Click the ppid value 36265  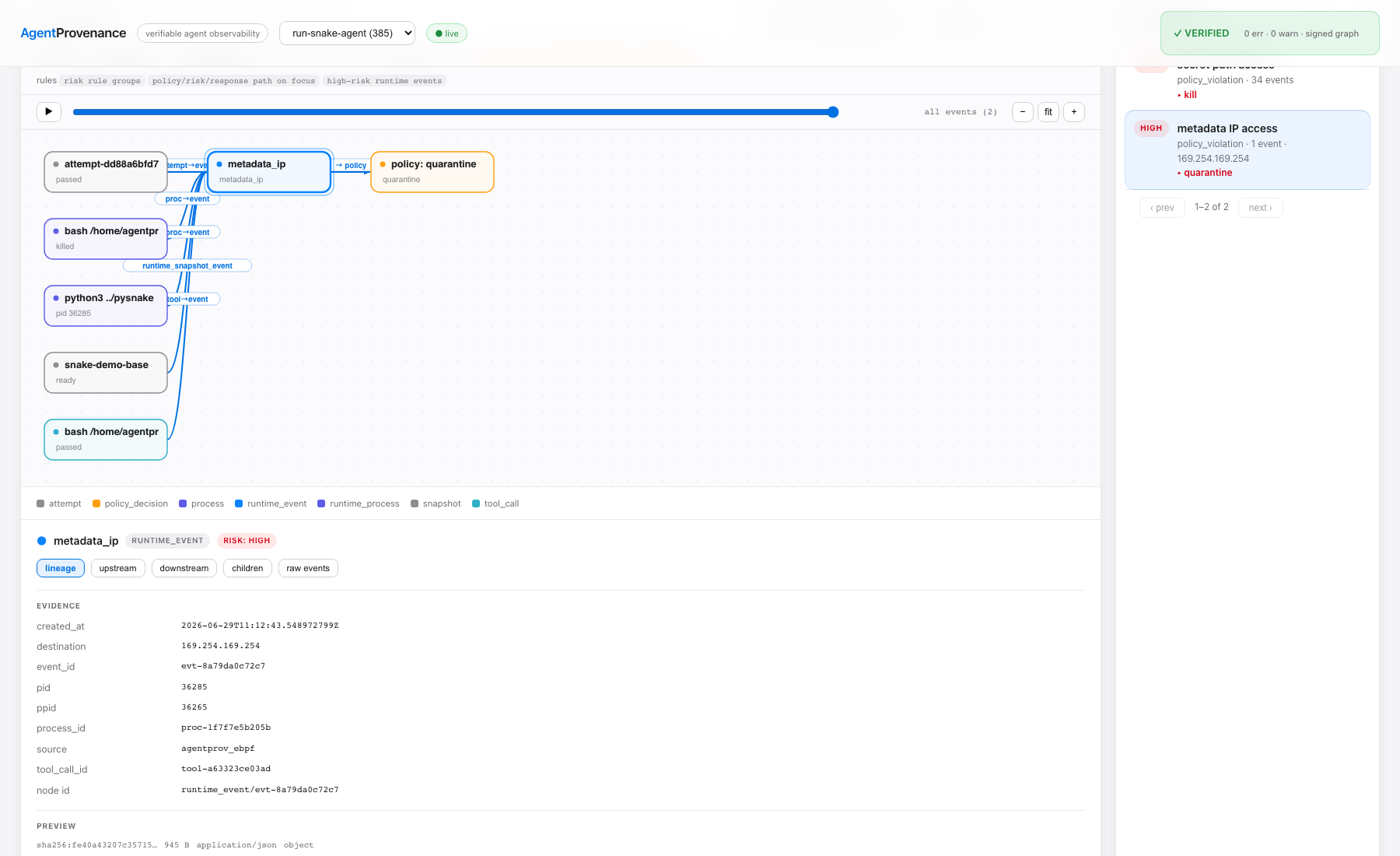pyautogui.click(x=194, y=707)
